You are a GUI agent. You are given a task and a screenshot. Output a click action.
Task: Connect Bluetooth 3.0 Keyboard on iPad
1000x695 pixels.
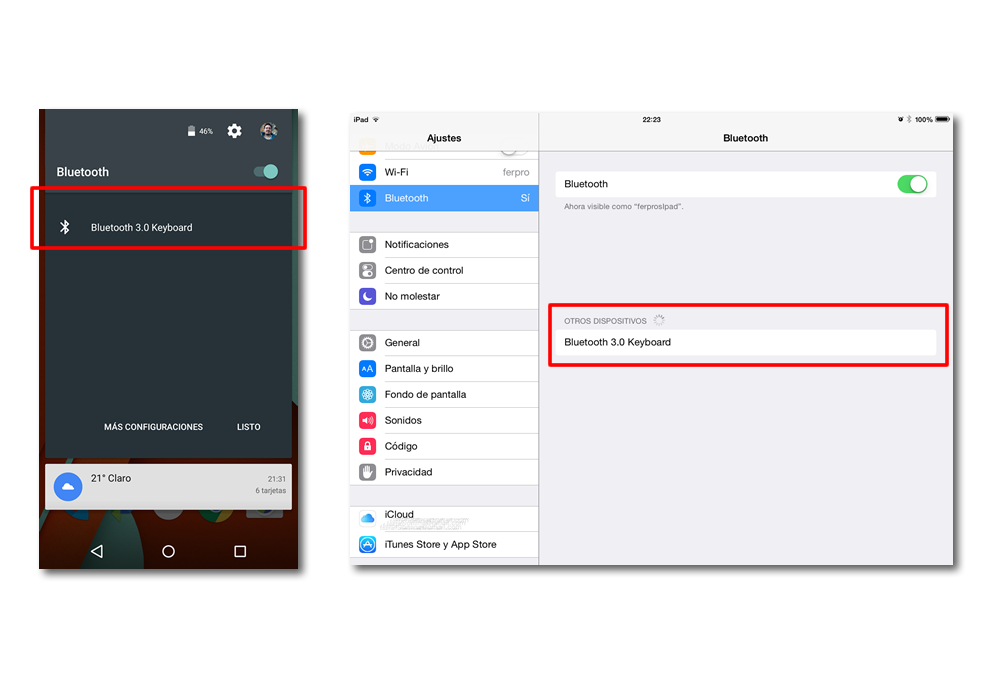pyautogui.click(x=746, y=342)
